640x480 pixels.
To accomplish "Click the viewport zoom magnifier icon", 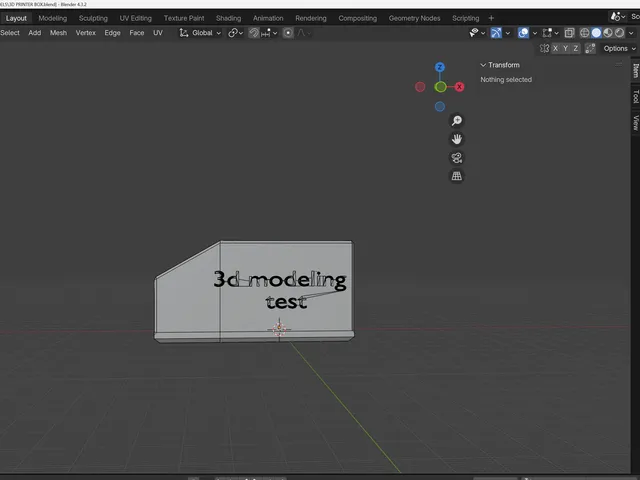I will [456, 121].
